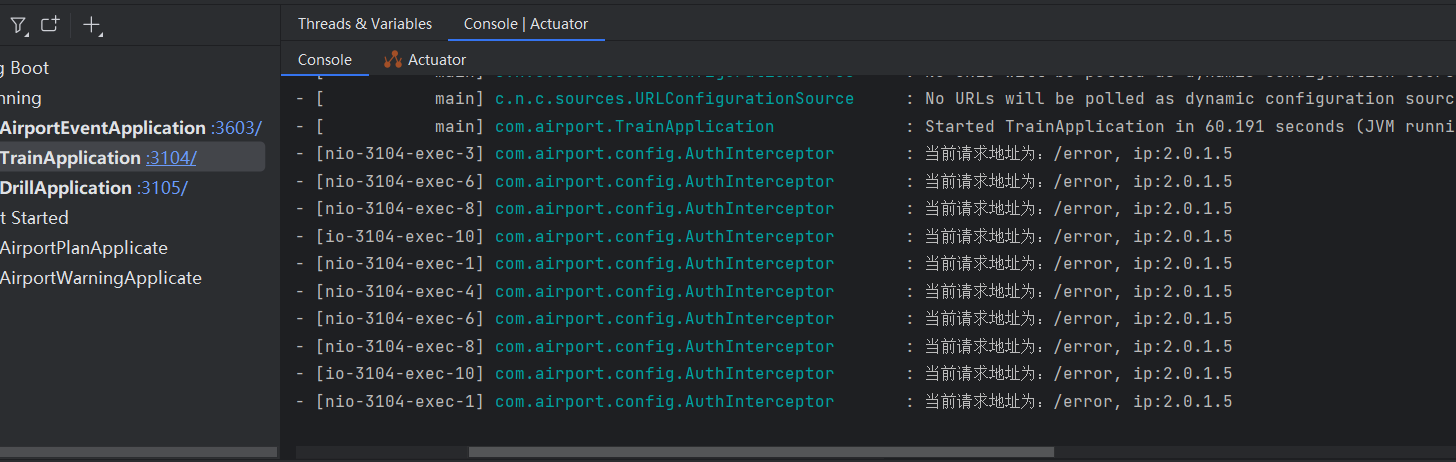Open the :3104/ port link
Viewport: 1456px width, 462px height.
171,158
